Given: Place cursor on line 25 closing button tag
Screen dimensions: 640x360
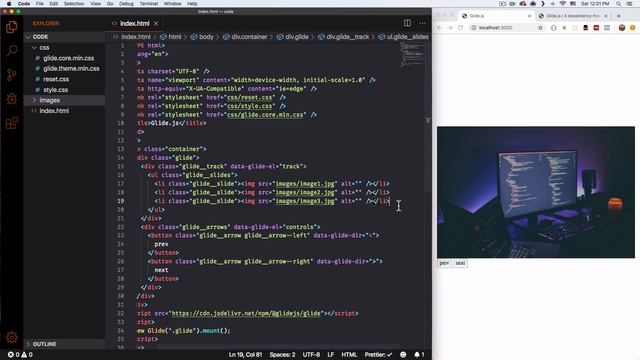Looking at the screenshot, I should click(x=163, y=253).
